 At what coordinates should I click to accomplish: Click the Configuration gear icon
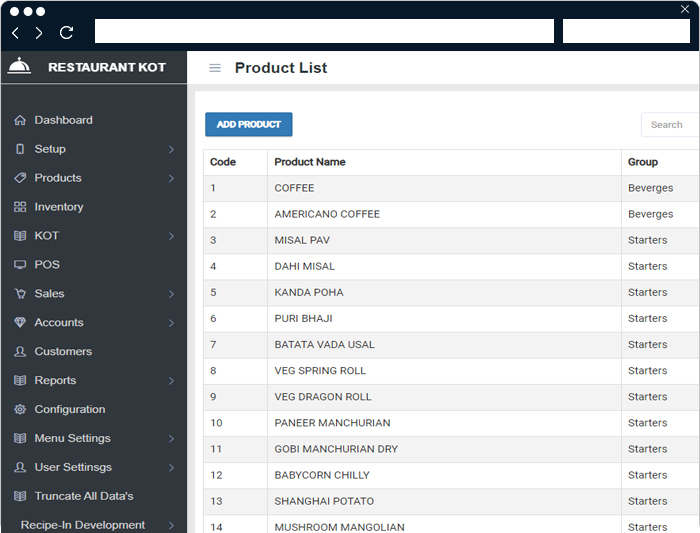tap(20, 410)
